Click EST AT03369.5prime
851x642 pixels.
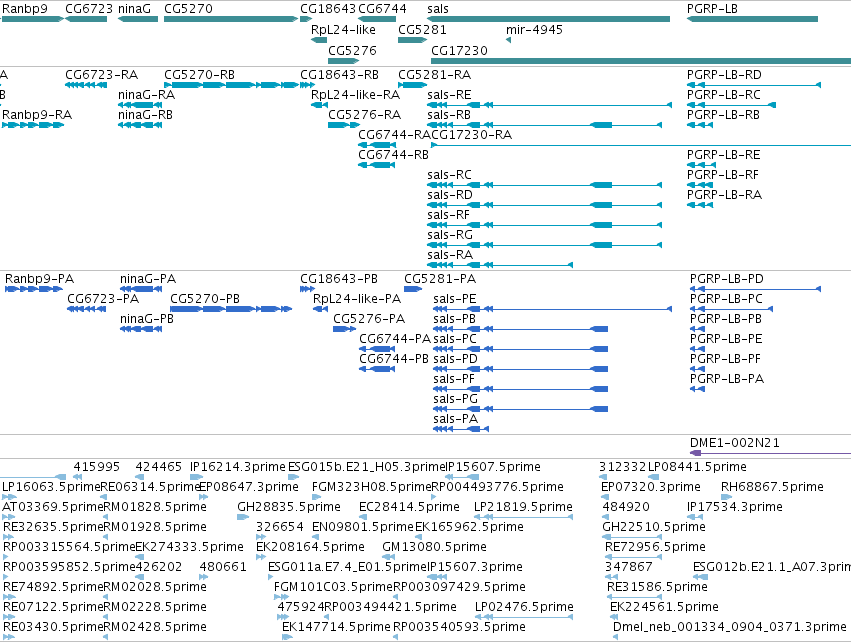point(53,506)
